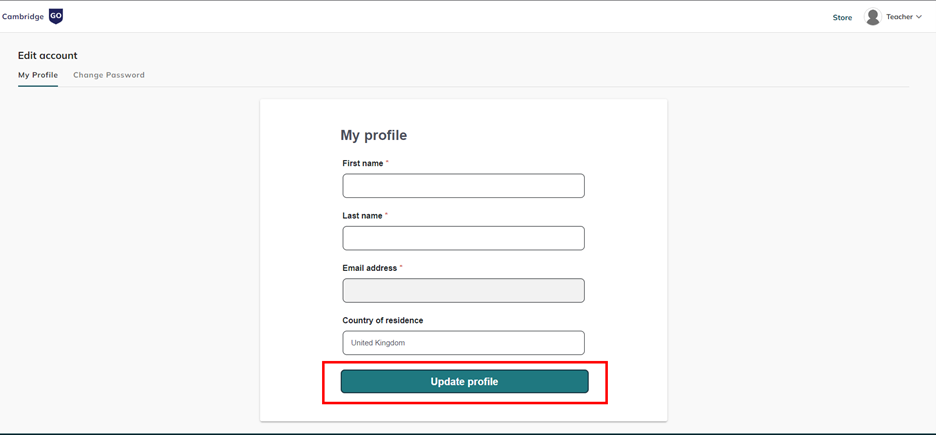
Task: Click the user avatar icon
Action: (873, 17)
